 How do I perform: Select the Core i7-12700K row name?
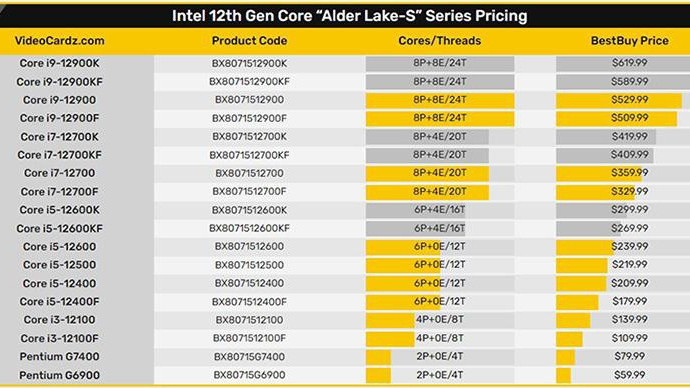coord(59,137)
